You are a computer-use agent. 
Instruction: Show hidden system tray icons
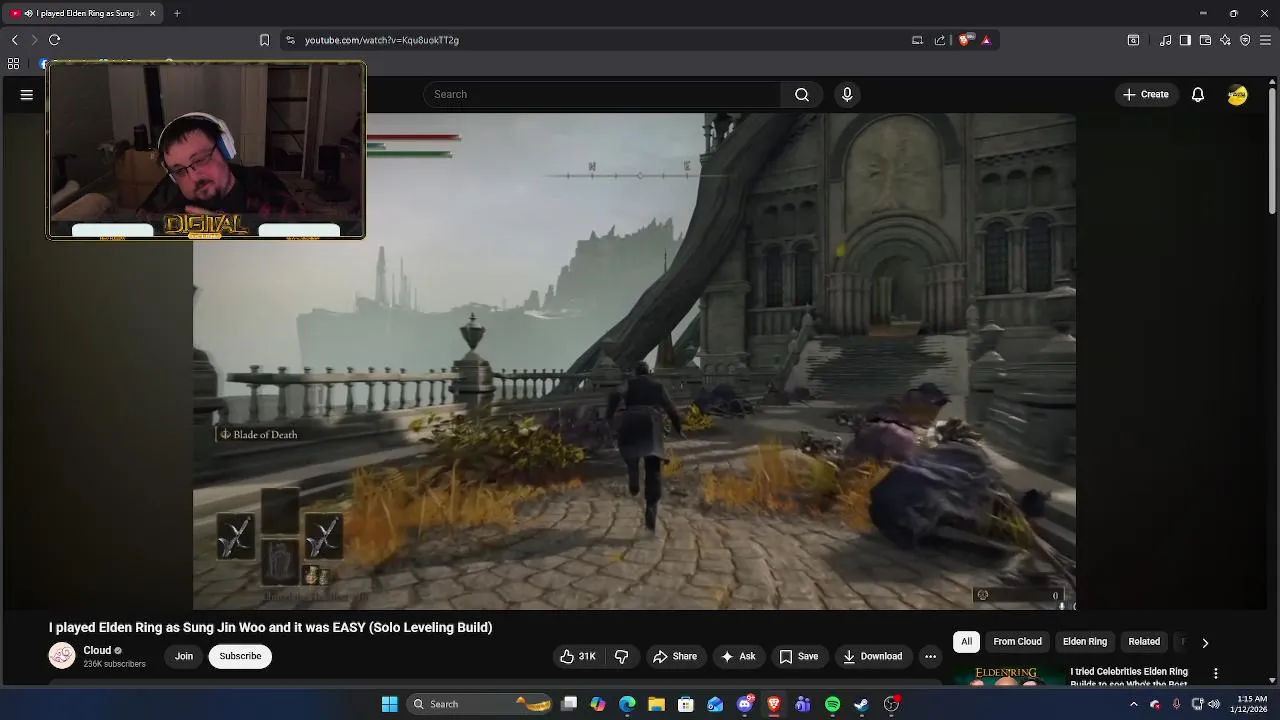point(1134,704)
